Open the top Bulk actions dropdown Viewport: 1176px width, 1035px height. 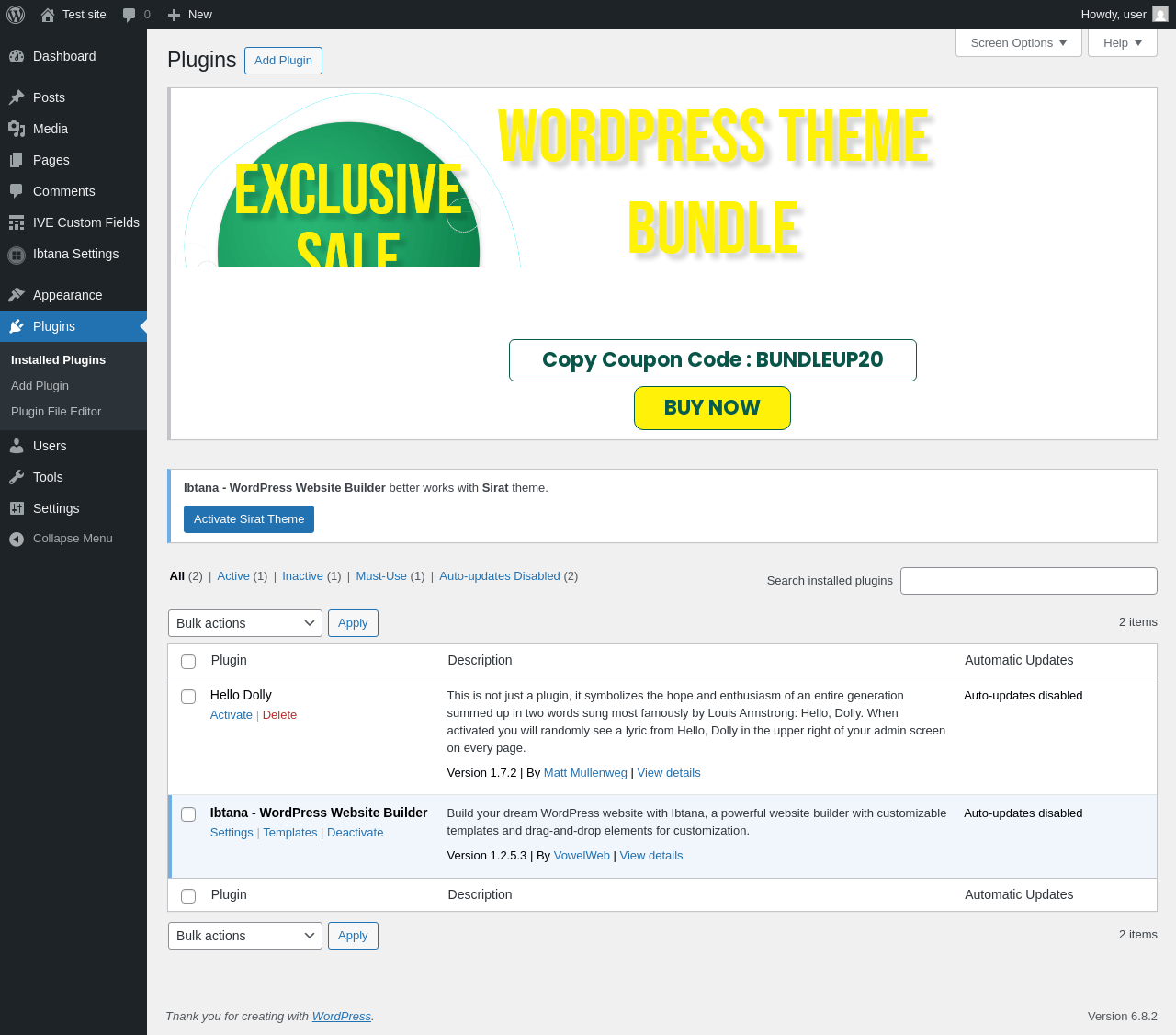point(245,623)
